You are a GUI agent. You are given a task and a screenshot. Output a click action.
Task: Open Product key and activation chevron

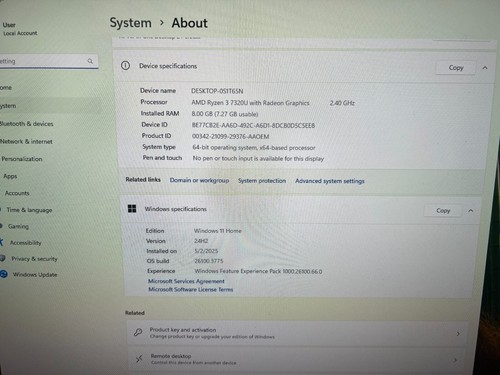[x=458, y=333]
